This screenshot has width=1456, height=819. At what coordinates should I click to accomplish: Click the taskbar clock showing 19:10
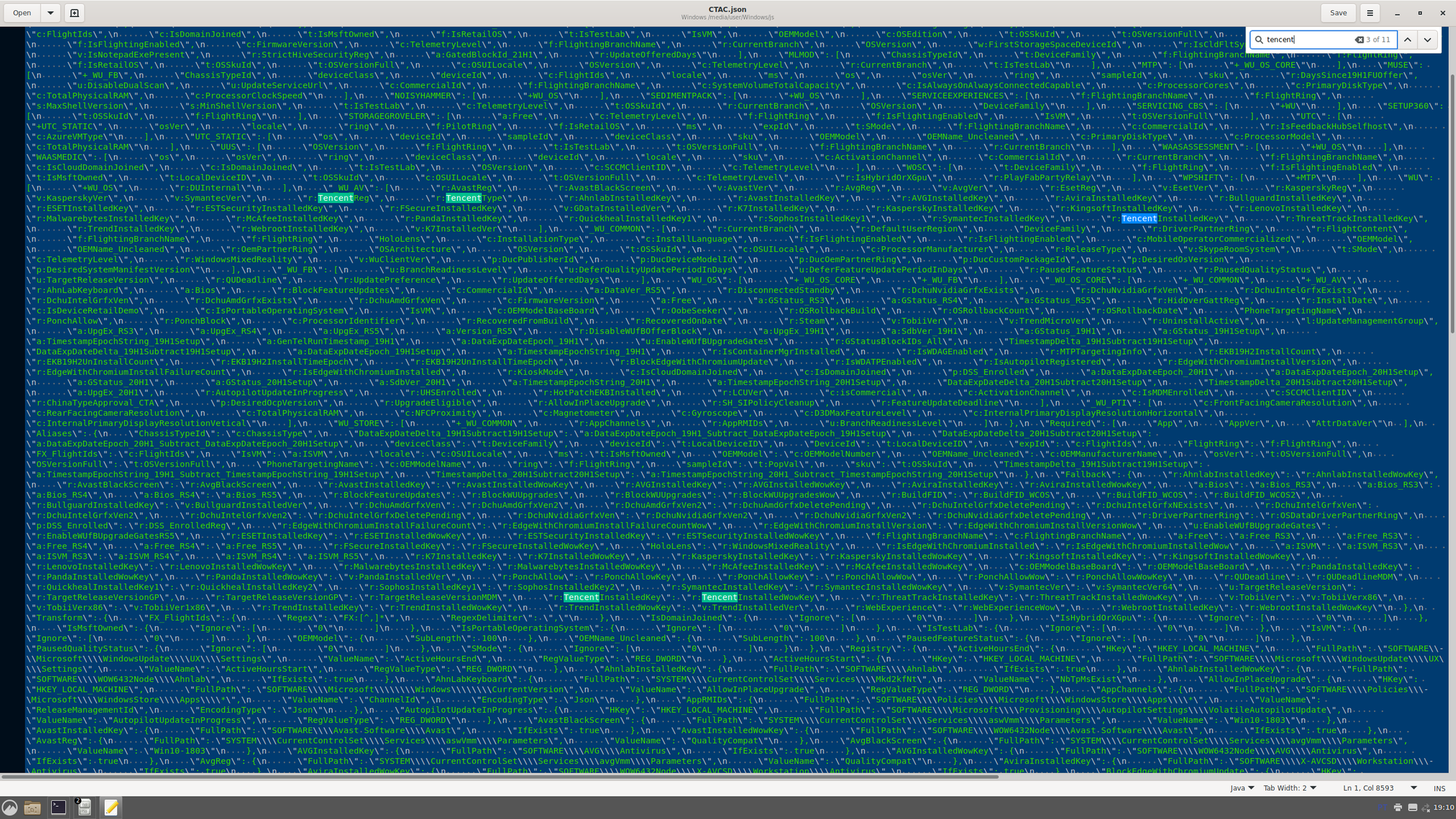(x=1444, y=807)
